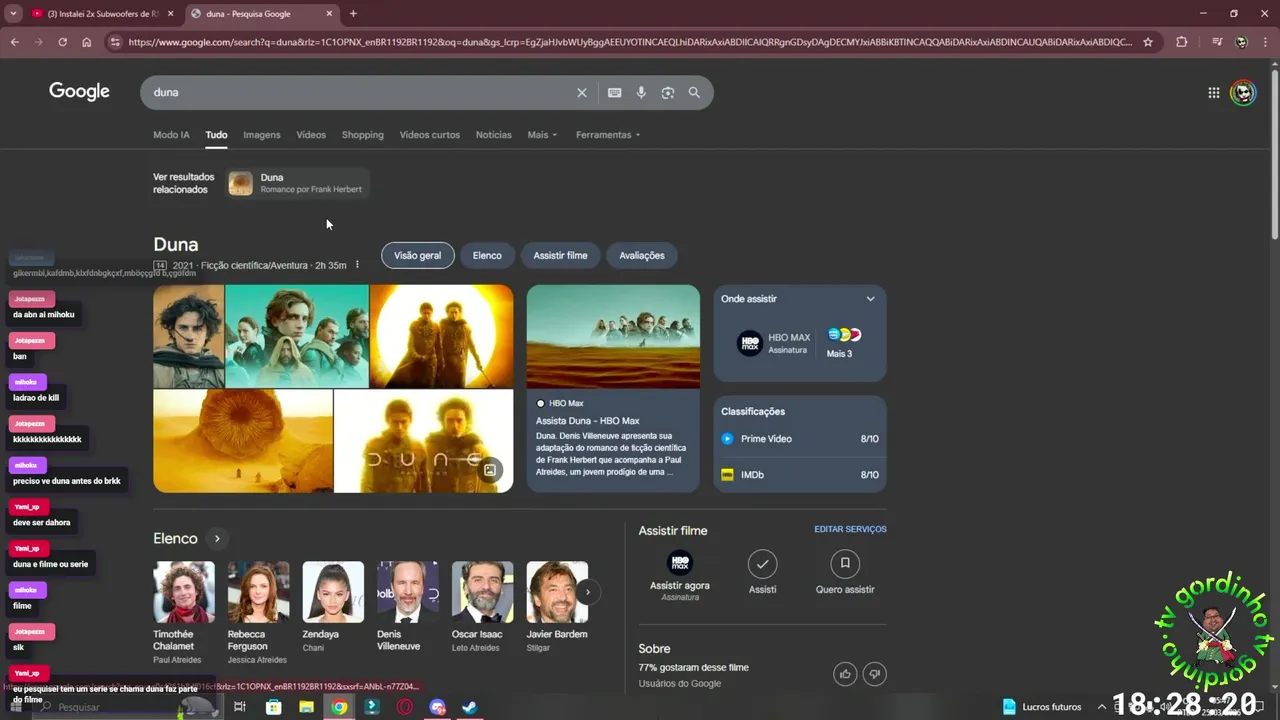
Task: Switch to the YouTube Subwoofers tab
Action: (101, 14)
